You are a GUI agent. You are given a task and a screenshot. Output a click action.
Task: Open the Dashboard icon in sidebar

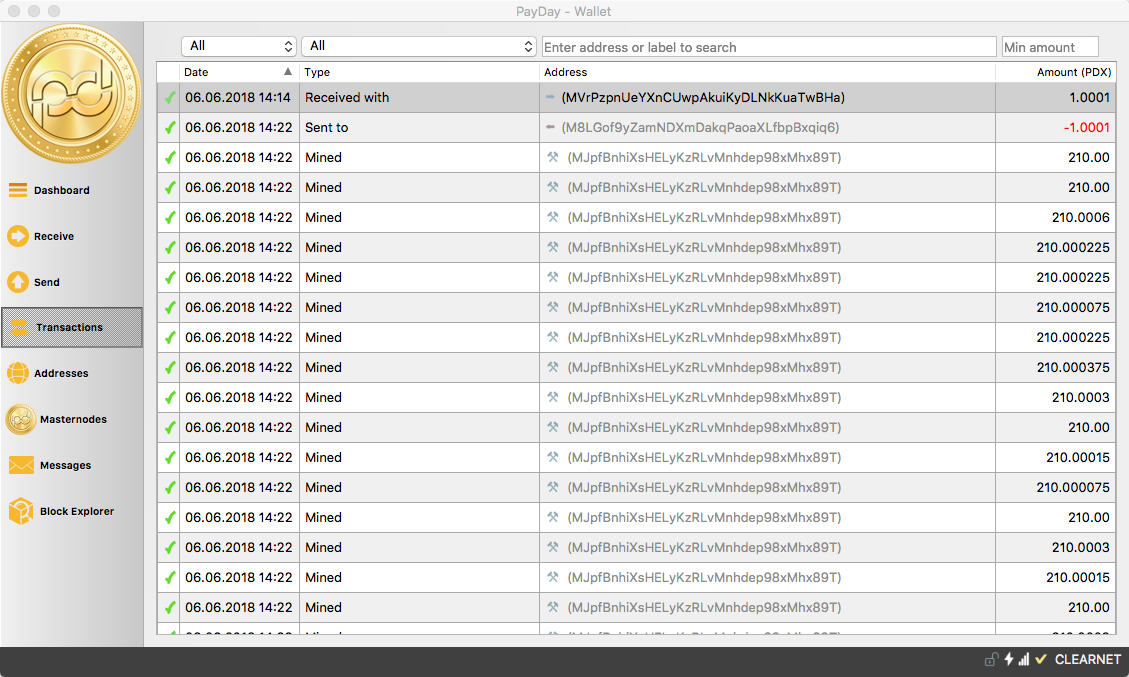click(x=18, y=190)
